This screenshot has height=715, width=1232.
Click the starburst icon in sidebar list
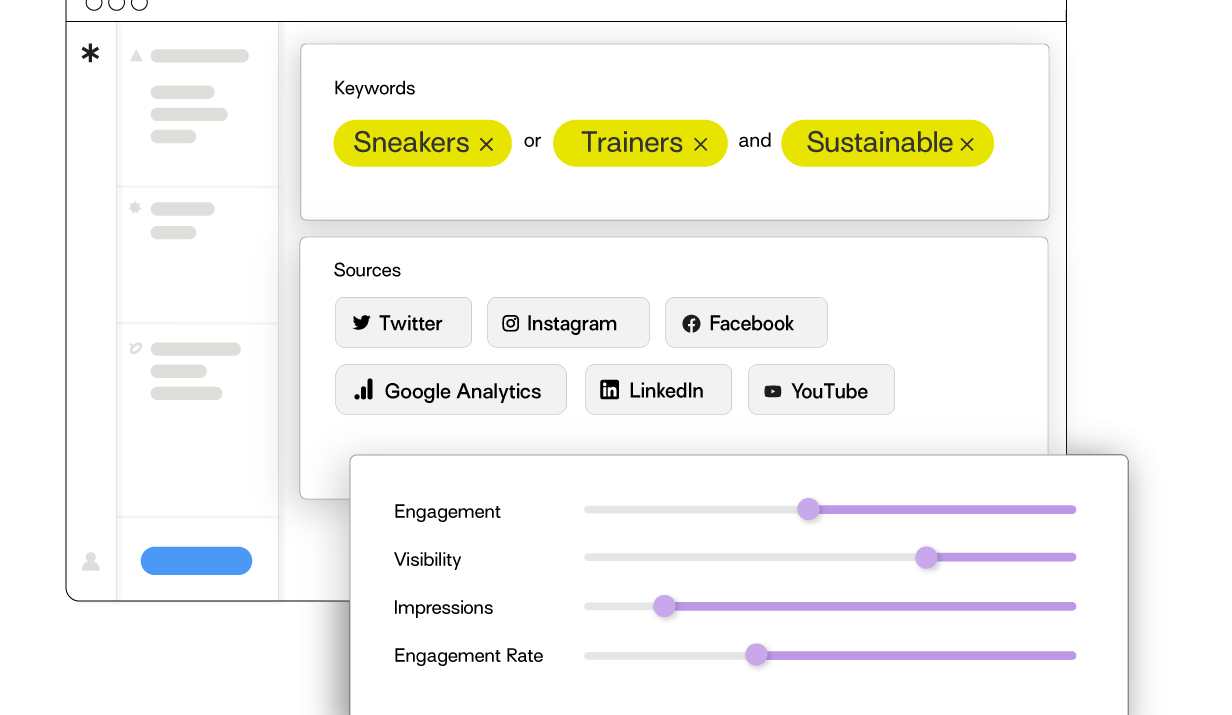click(136, 208)
